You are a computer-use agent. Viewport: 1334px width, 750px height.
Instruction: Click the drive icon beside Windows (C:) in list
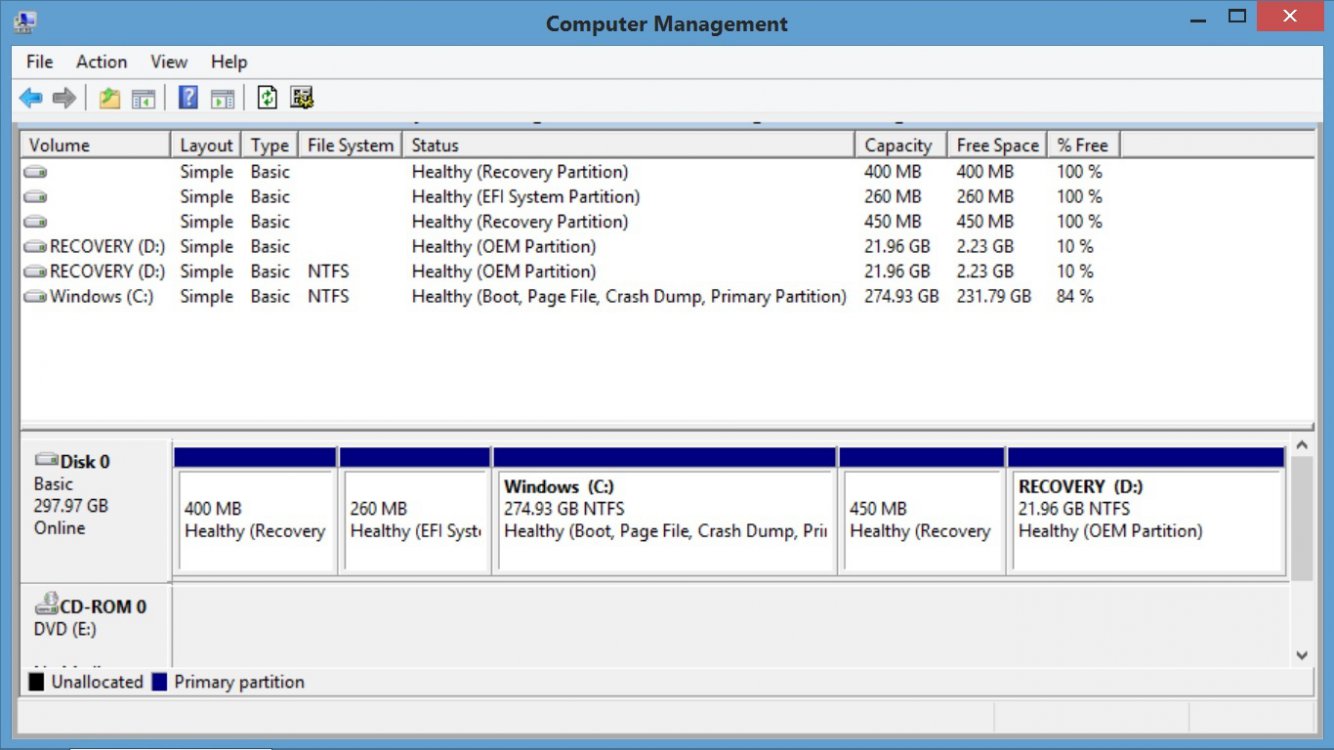pos(35,297)
